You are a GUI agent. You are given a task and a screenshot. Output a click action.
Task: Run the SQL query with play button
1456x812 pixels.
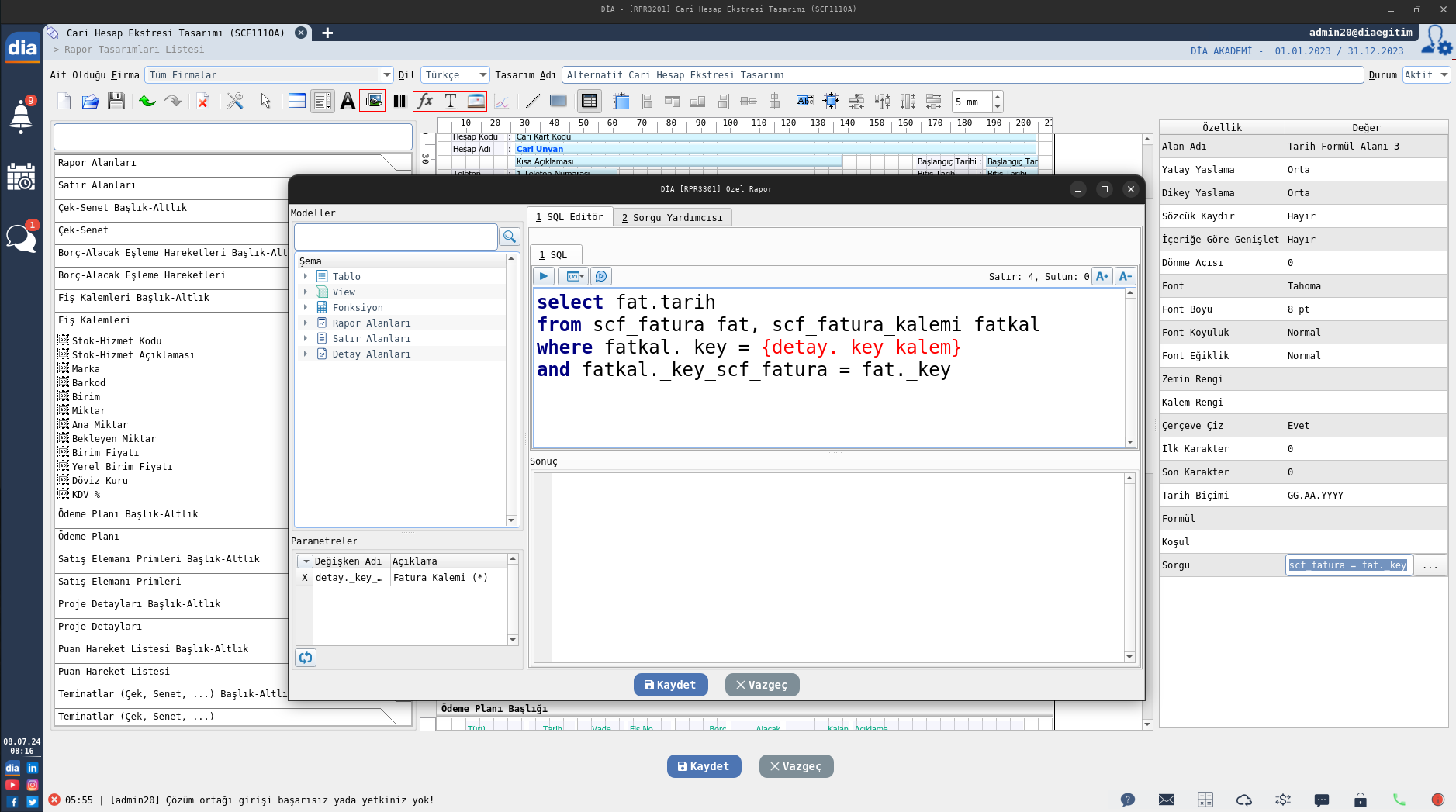coord(543,276)
